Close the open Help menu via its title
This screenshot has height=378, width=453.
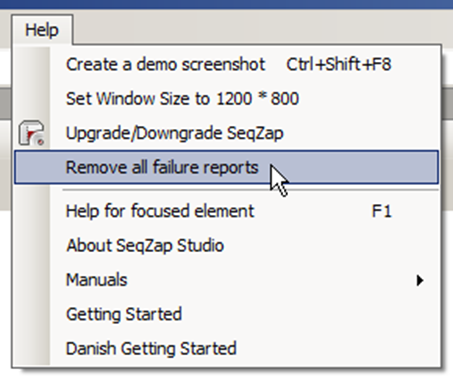pyautogui.click(x=42, y=30)
